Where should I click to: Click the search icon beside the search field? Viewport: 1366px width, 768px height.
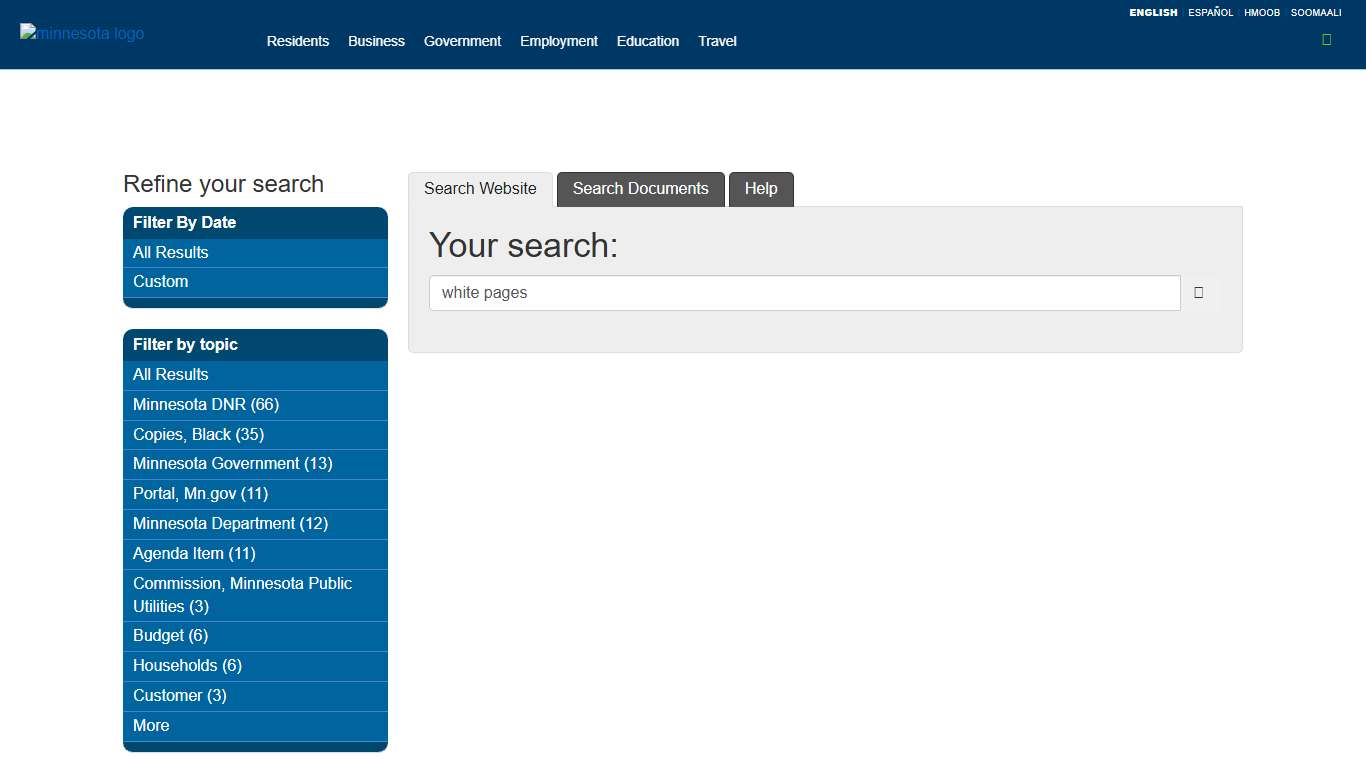click(1198, 292)
